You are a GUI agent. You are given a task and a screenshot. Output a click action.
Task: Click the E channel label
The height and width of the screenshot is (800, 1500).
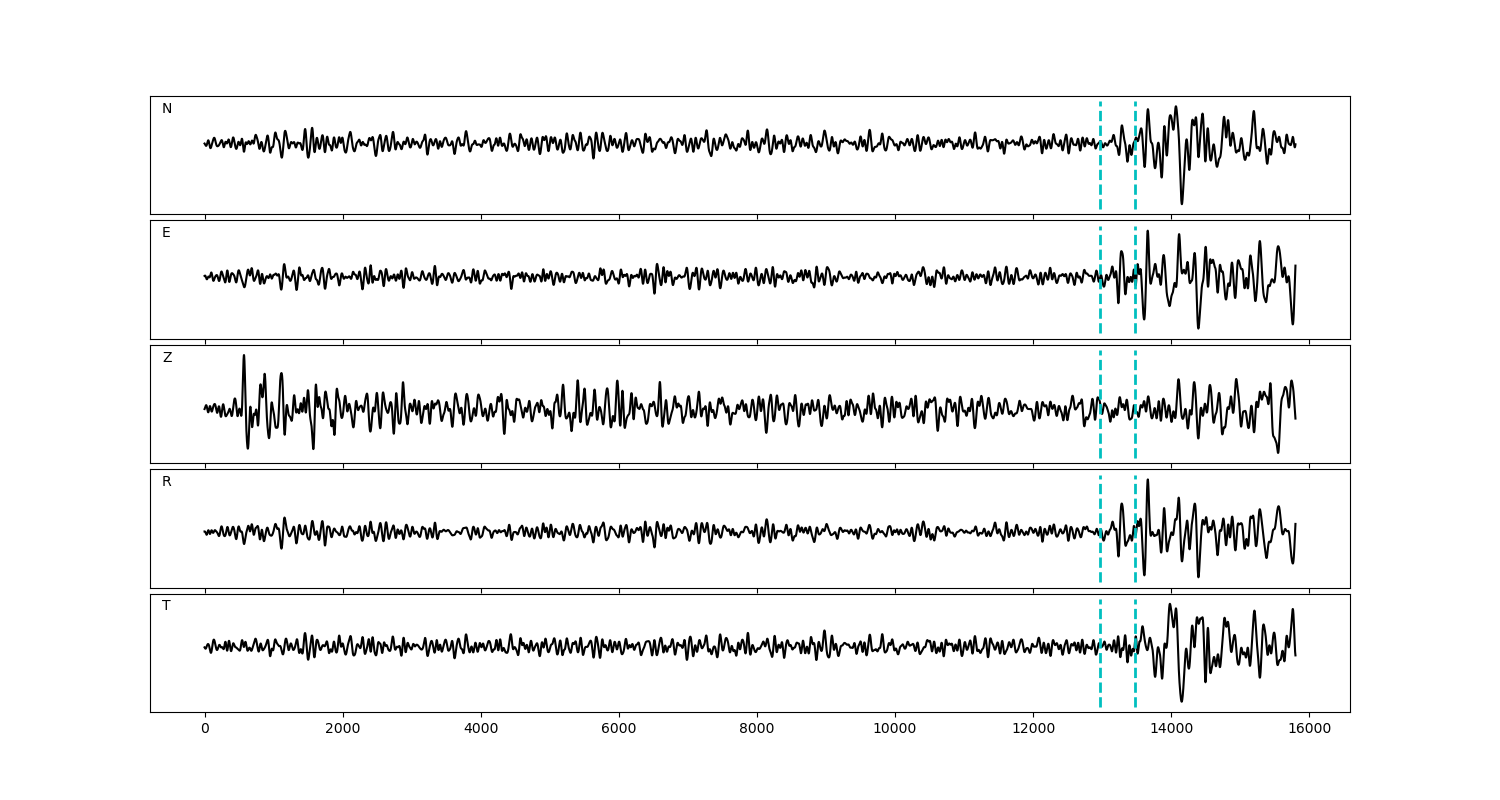166,233
